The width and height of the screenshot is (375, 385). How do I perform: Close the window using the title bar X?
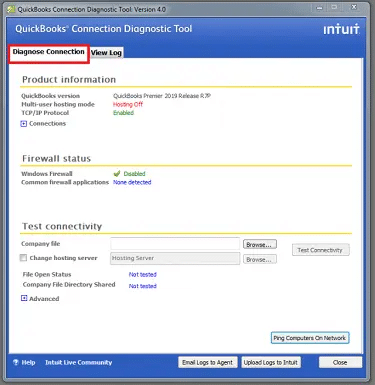(354, 8)
